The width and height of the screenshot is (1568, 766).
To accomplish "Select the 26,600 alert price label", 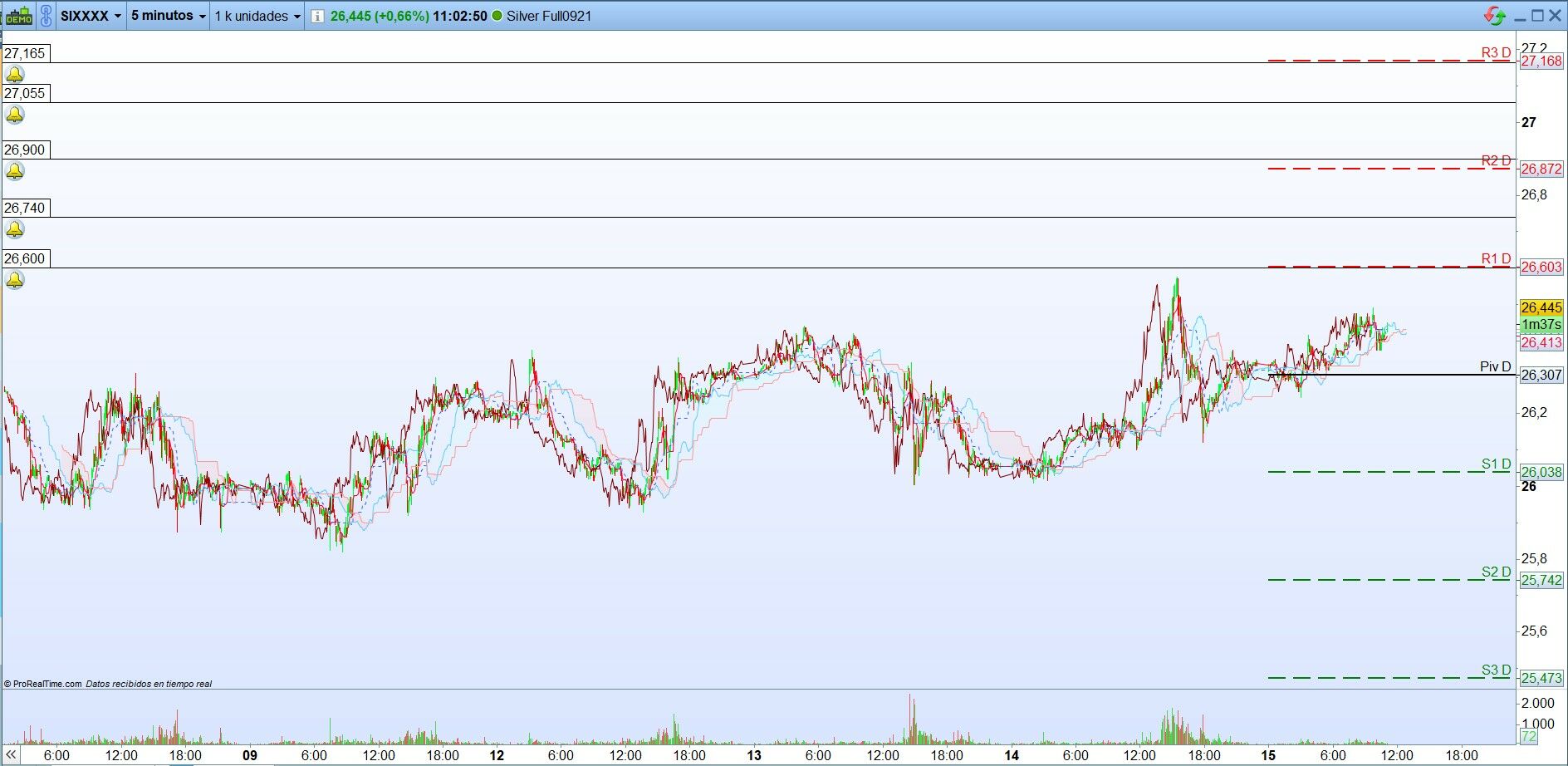I will [x=25, y=258].
